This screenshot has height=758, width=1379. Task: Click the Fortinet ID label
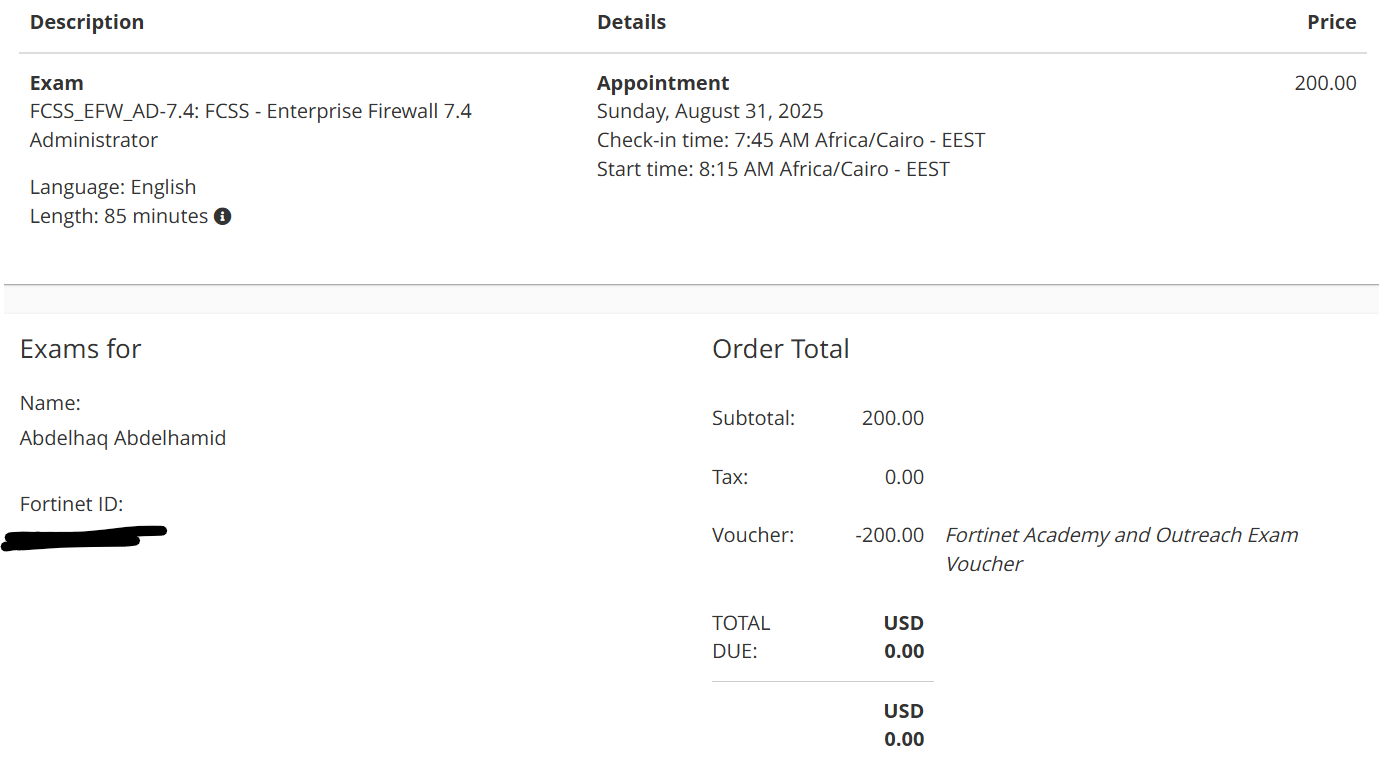(71, 504)
